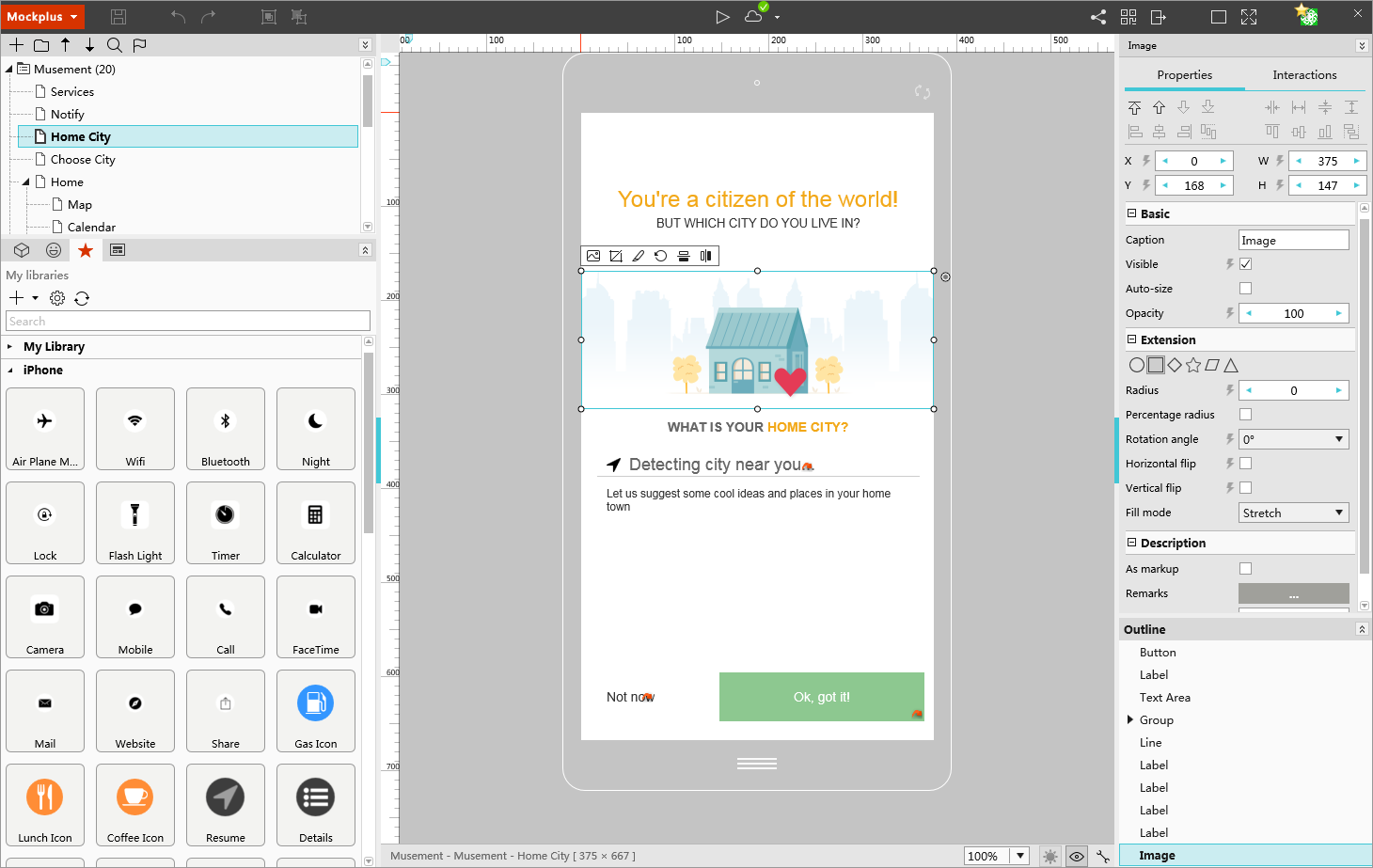
Task: Select the Choose City page
Action: (83, 160)
